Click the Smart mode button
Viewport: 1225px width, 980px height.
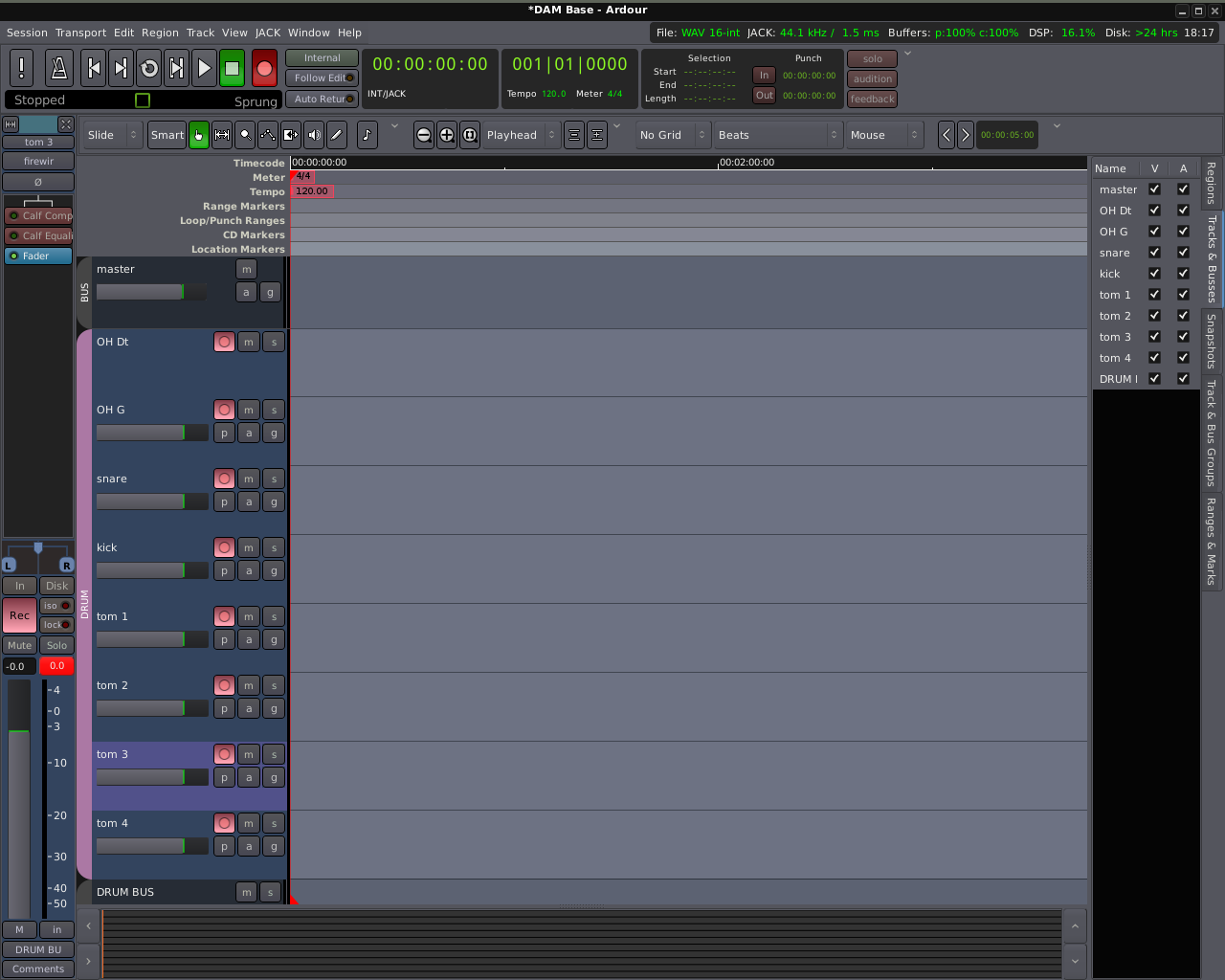click(167, 135)
